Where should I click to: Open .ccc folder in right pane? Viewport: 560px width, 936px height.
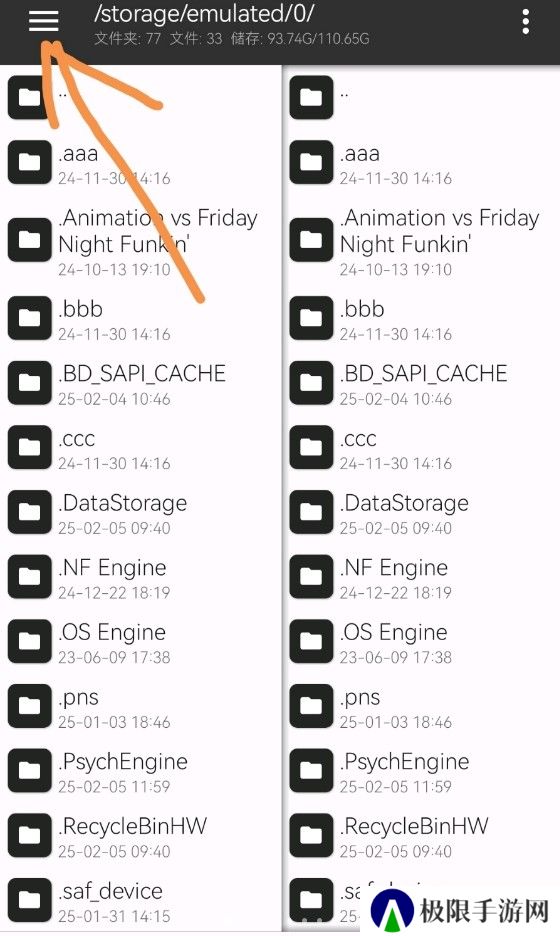tap(421, 447)
